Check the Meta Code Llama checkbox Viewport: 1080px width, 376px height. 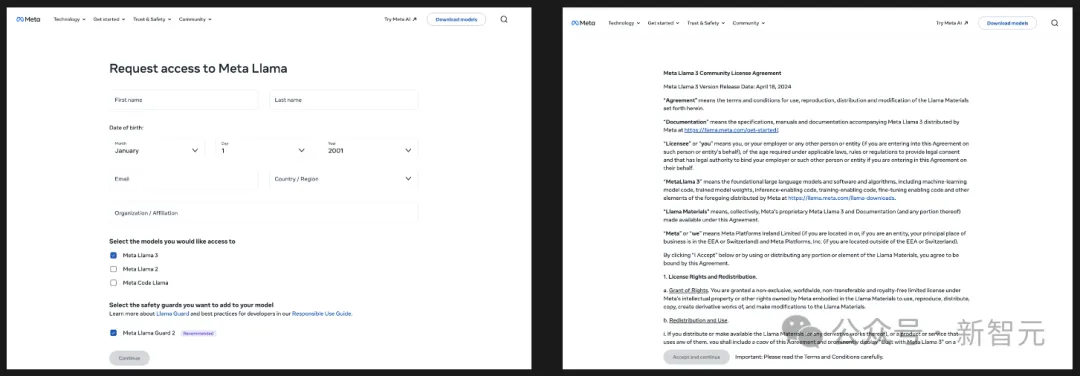114,283
